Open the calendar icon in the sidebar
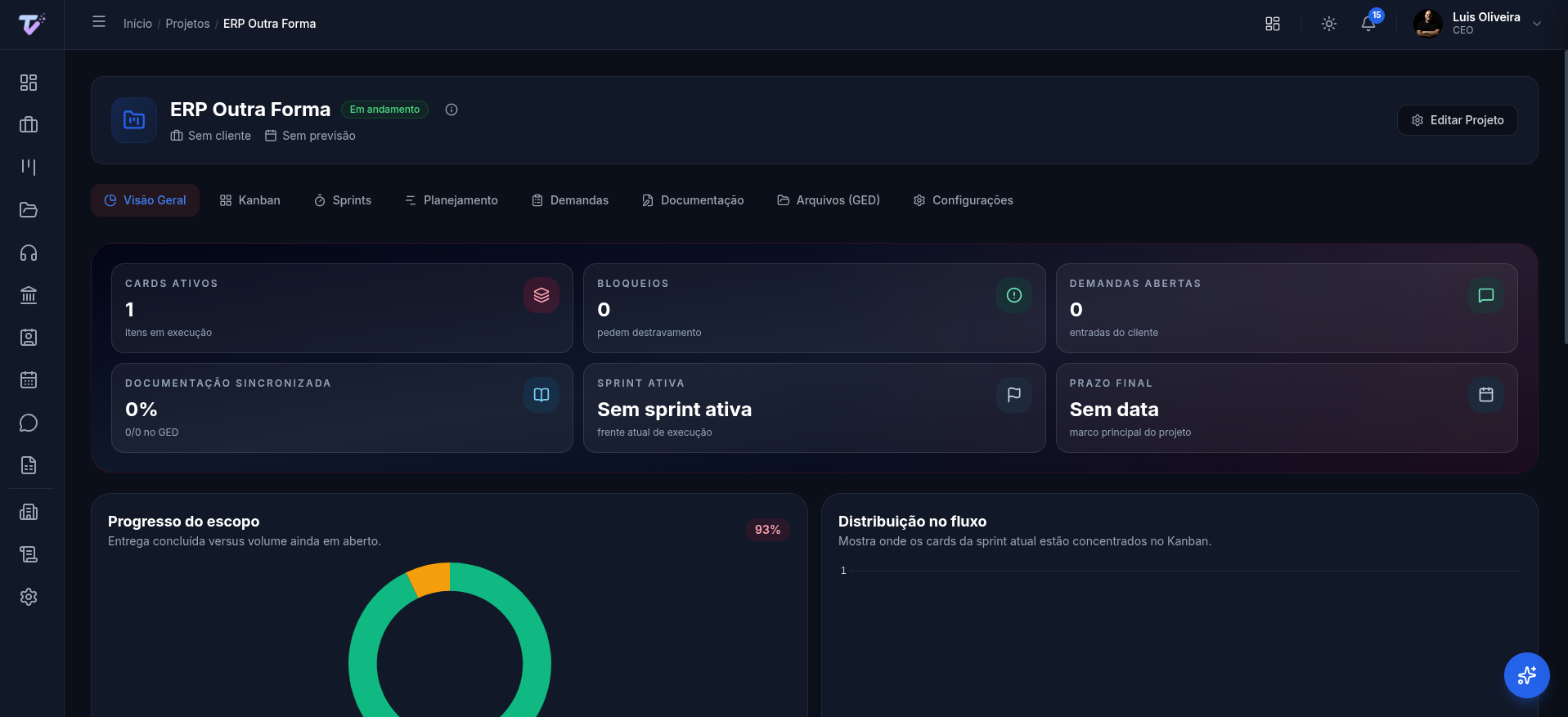Viewport: 1568px width, 717px height. coord(29,380)
